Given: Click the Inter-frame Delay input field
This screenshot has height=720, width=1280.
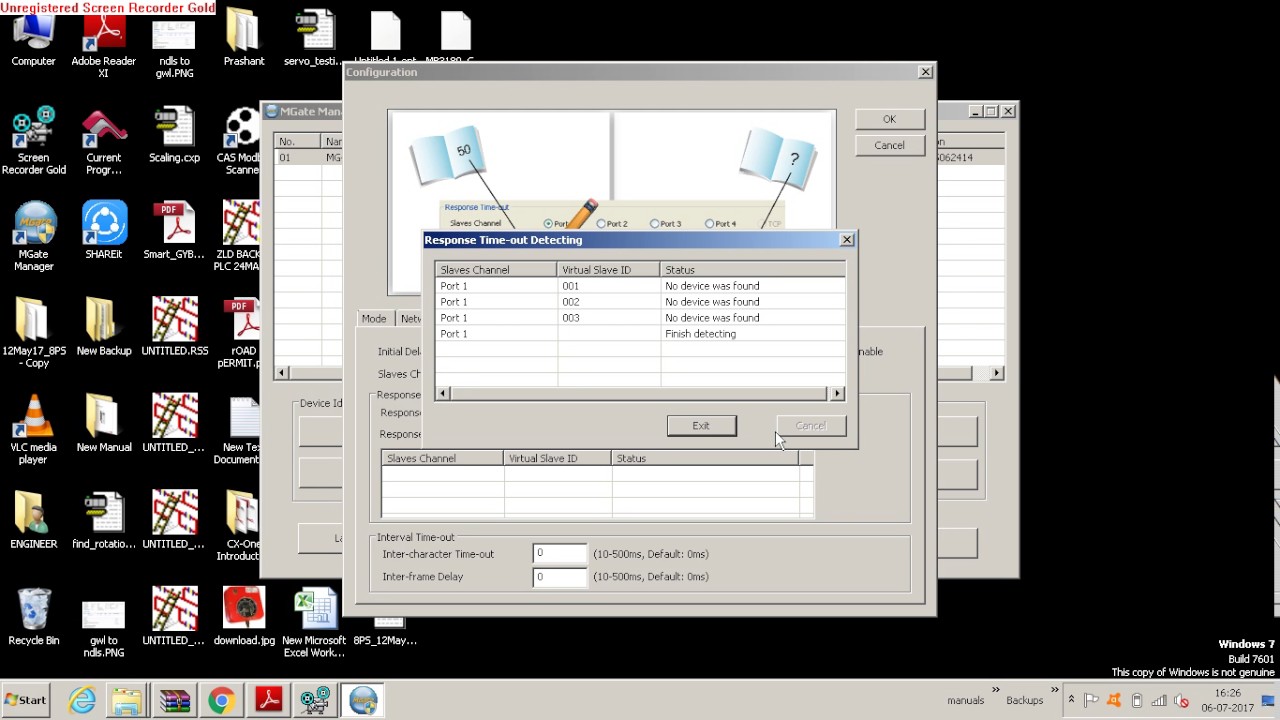Looking at the screenshot, I should tap(559, 577).
